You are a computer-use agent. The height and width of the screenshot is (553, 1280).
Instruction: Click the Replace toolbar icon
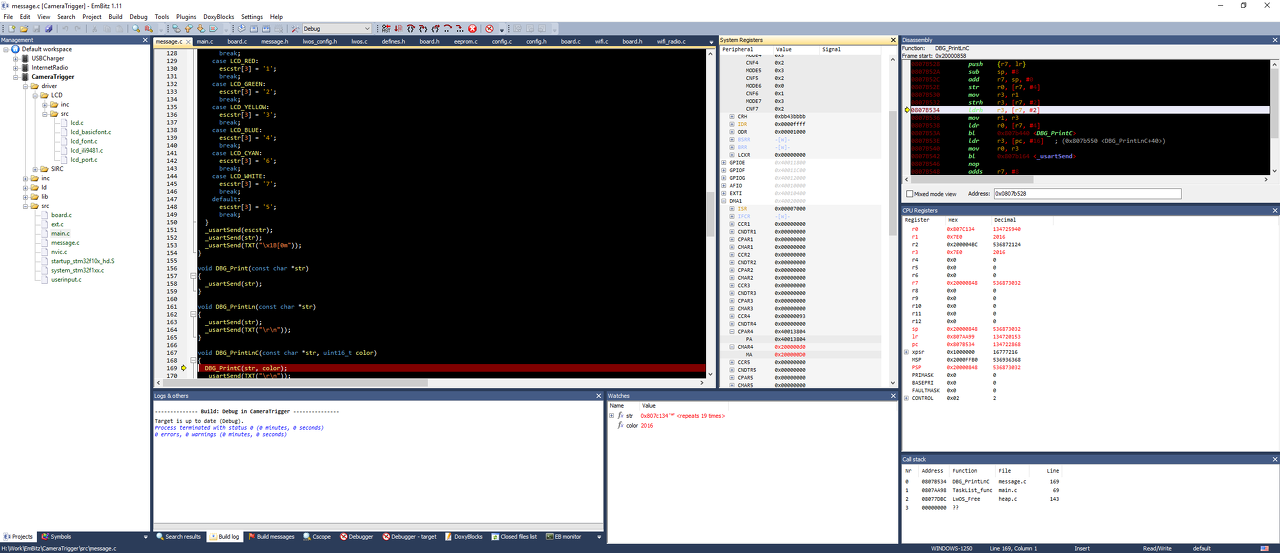149,28
